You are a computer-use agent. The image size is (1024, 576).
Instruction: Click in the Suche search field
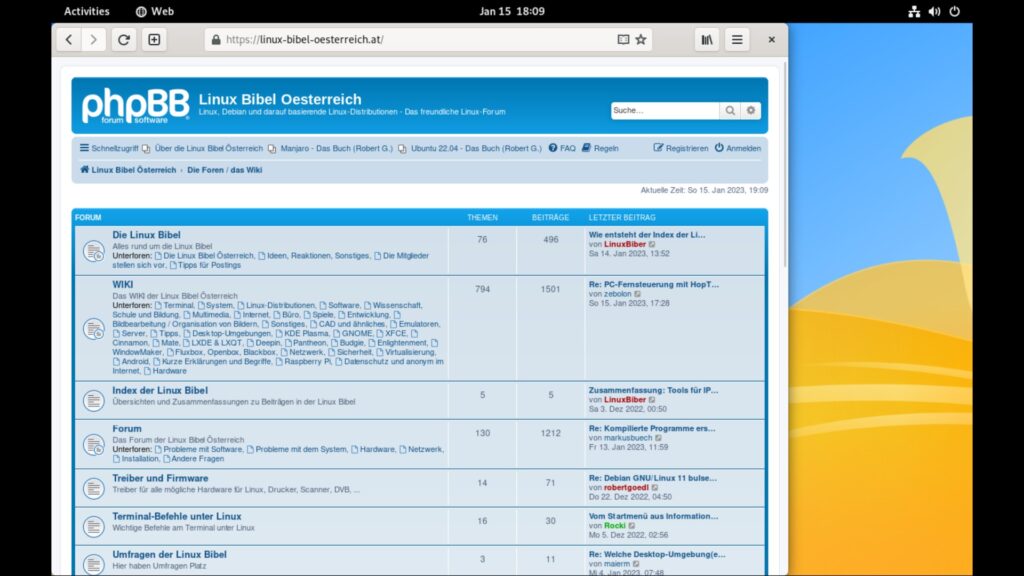(665, 110)
